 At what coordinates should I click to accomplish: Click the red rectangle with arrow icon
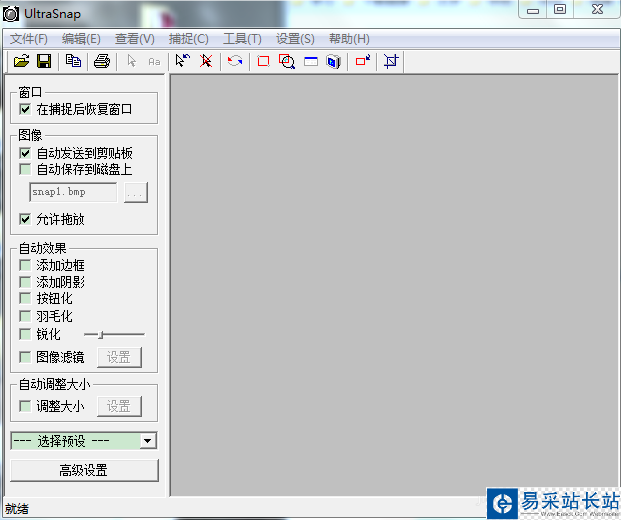[363, 60]
